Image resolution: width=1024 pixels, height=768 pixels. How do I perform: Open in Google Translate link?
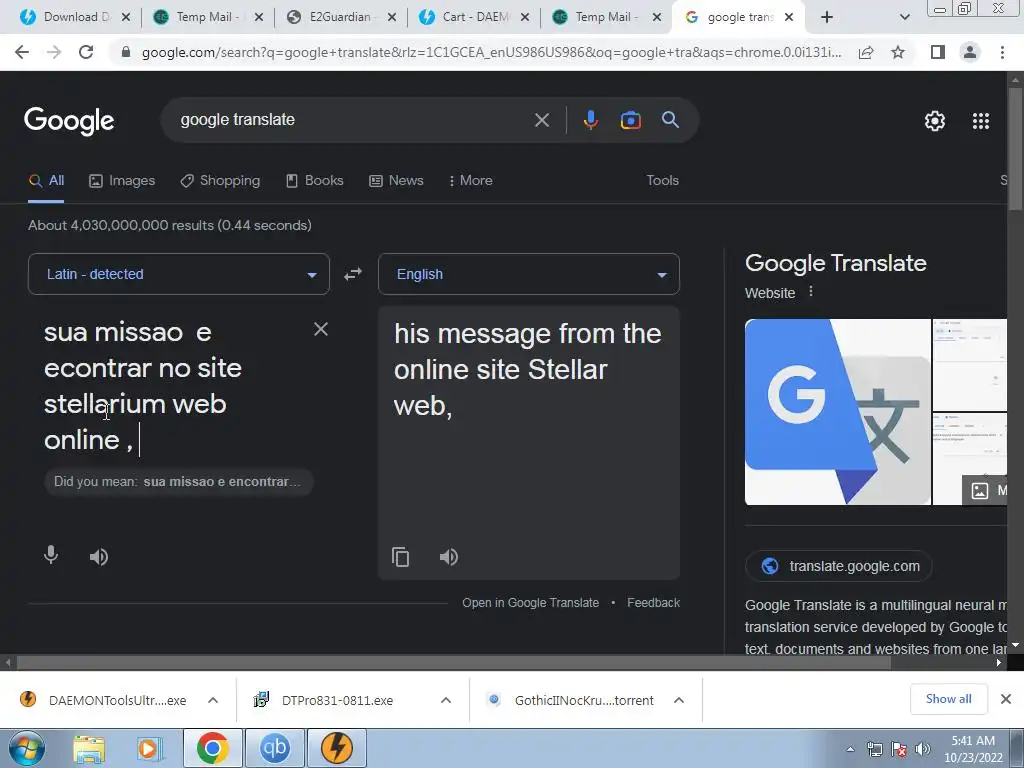pos(530,603)
